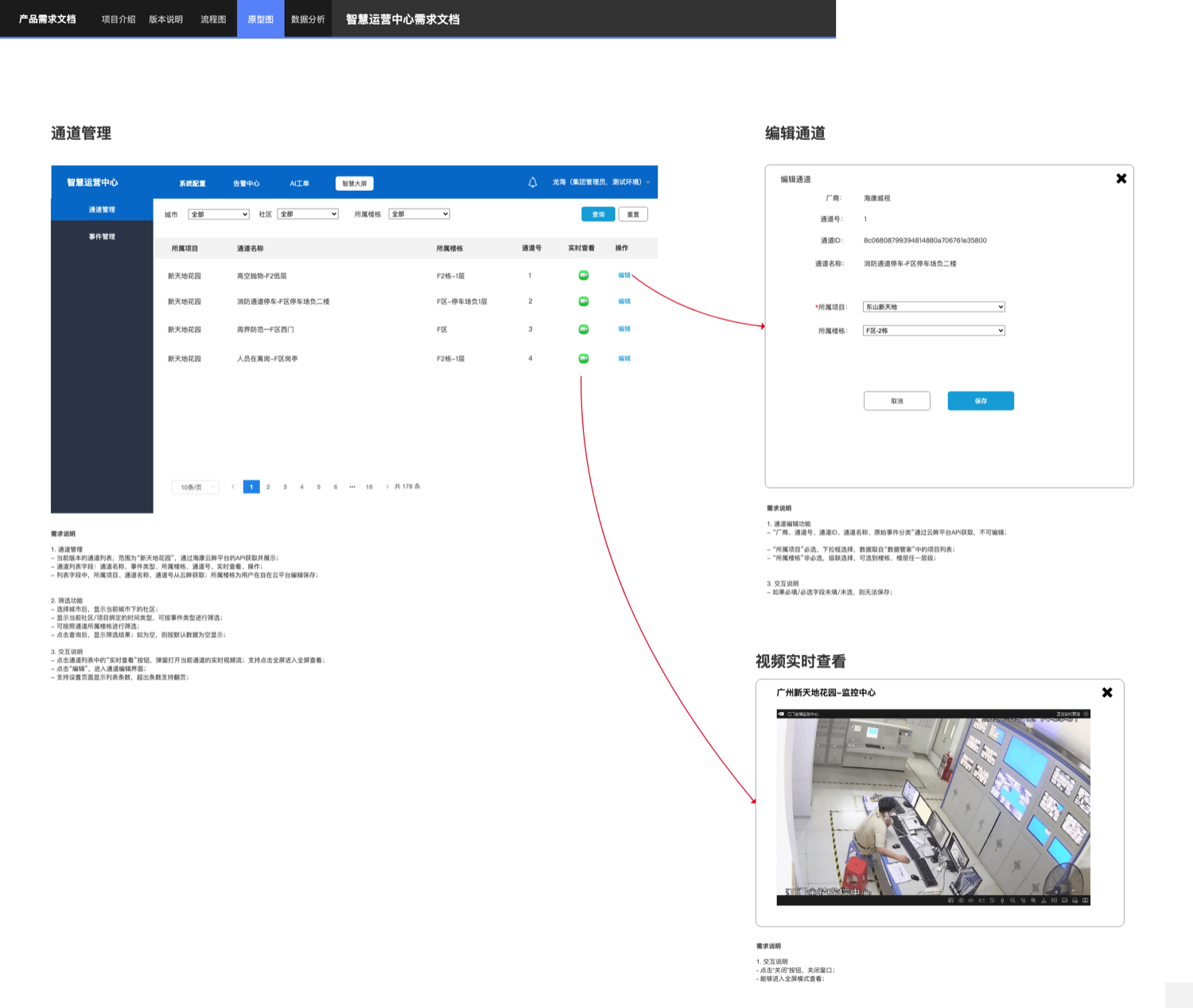Select the 原型图 tab
This screenshot has width=1193, height=1008.
tap(260, 19)
